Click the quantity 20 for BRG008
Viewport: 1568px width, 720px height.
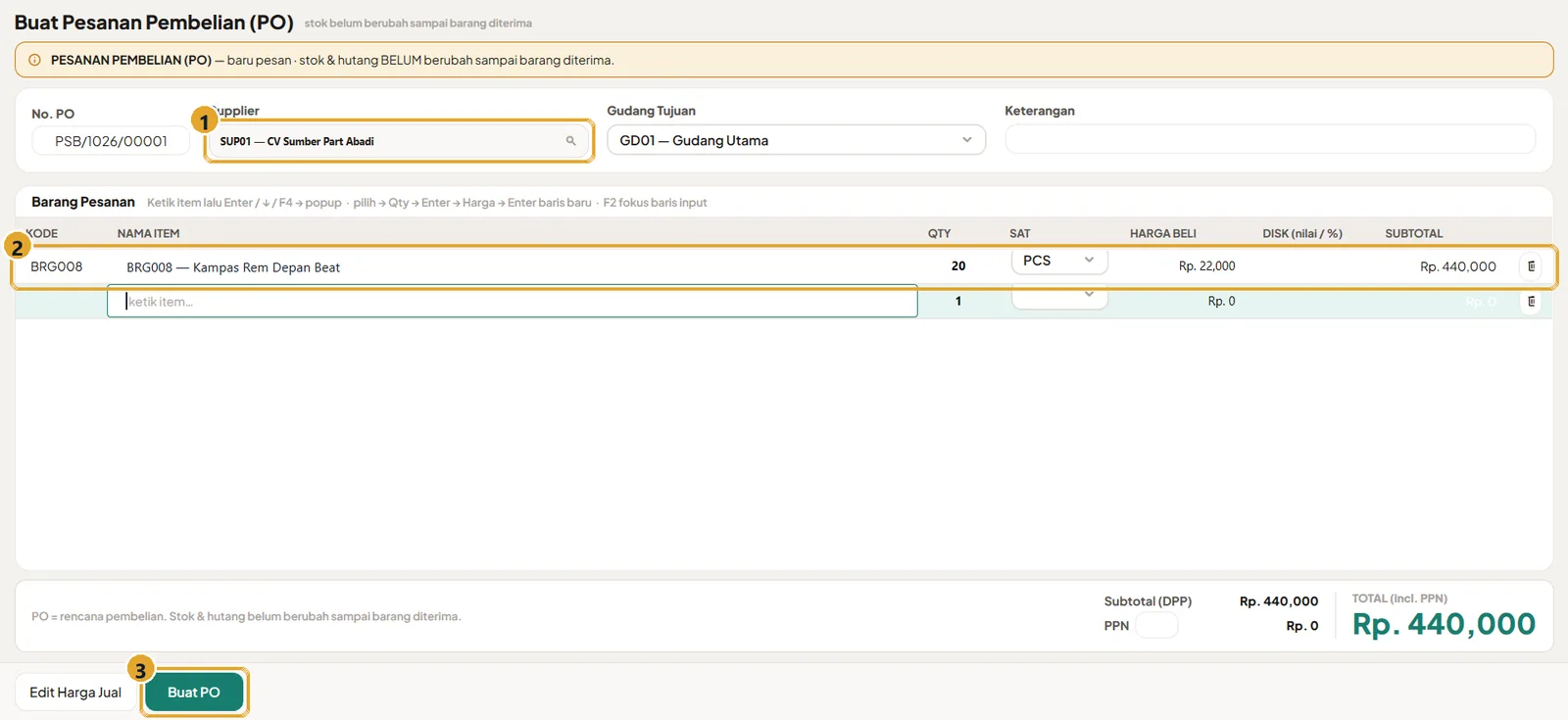coord(958,266)
